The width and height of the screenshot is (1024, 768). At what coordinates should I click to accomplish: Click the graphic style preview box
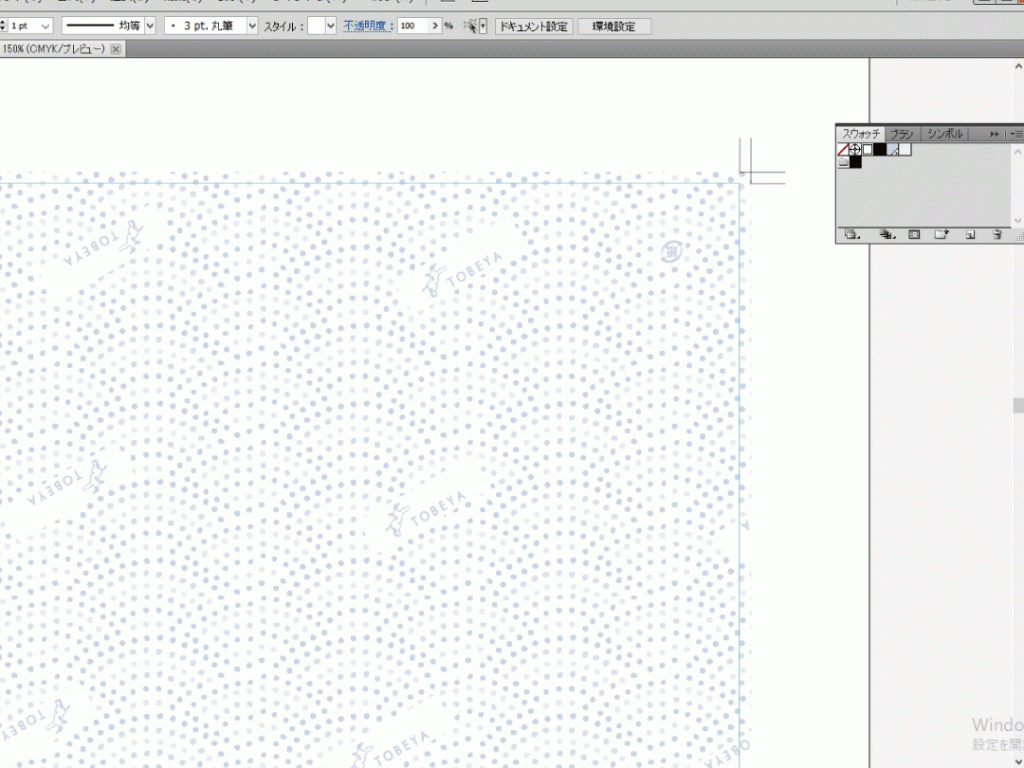click(x=316, y=26)
